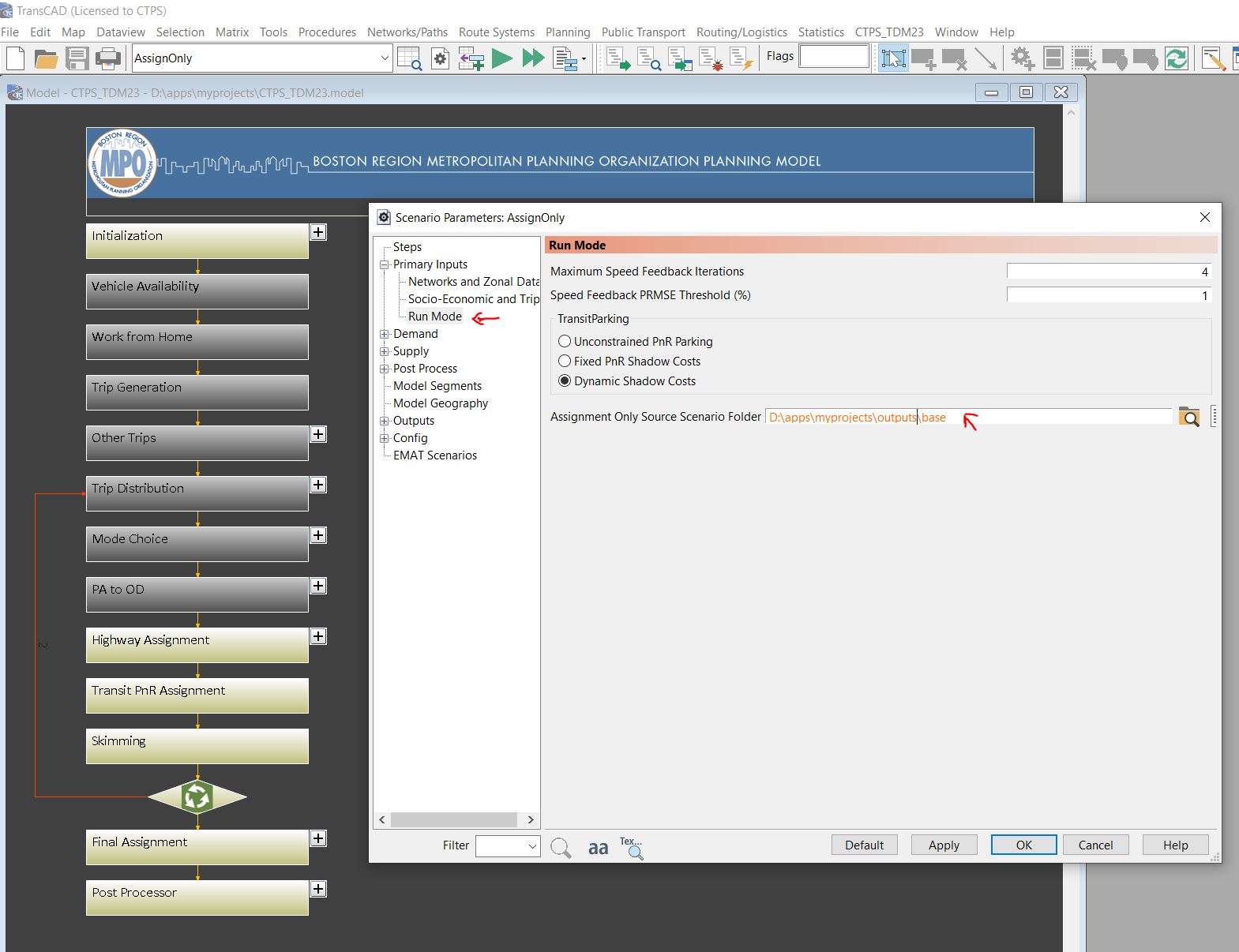Click OK in Scenario Parameters
Screen dimensions: 1239x952
tap(1024, 845)
